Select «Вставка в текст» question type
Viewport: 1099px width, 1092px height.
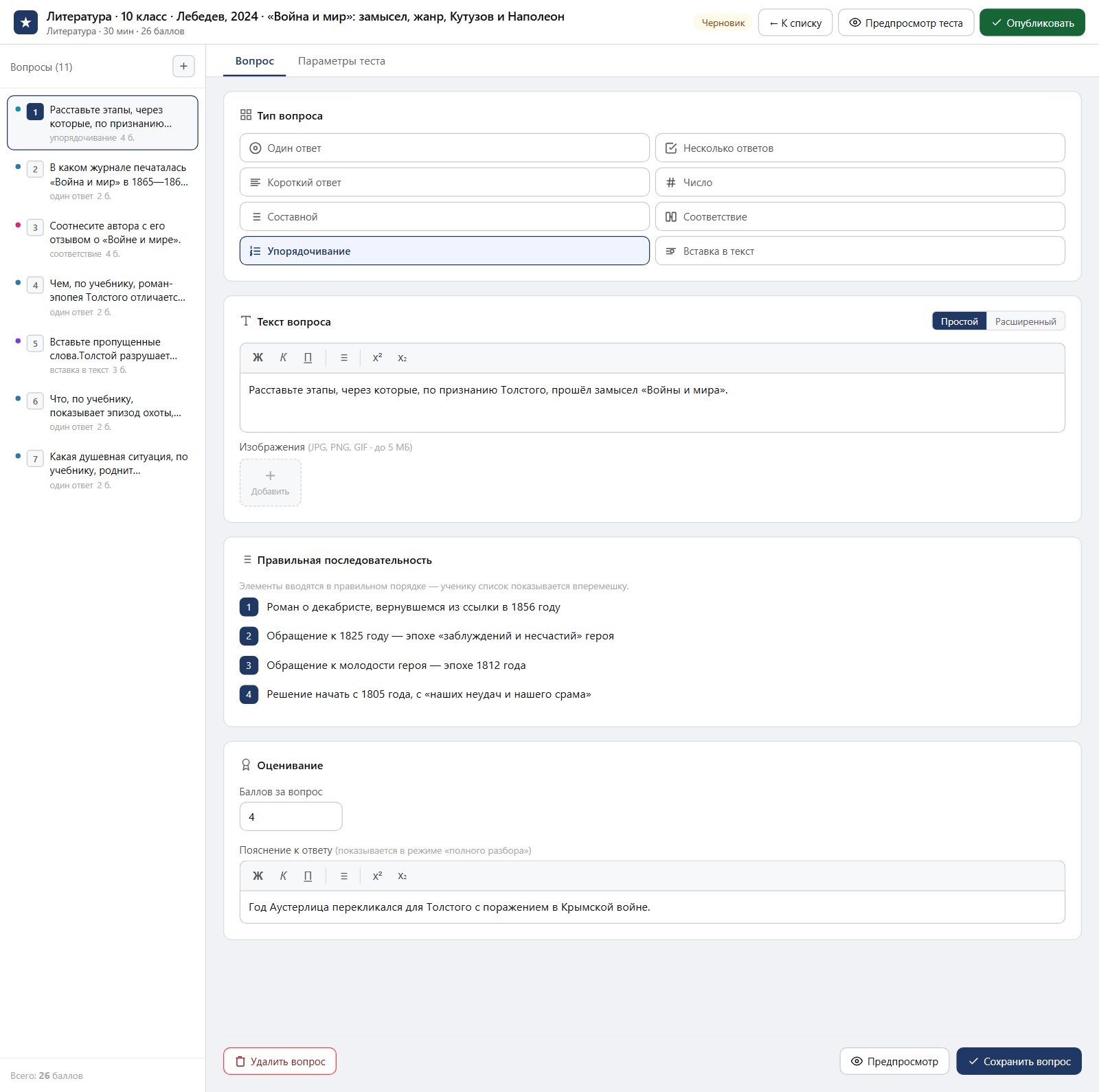[860, 251]
